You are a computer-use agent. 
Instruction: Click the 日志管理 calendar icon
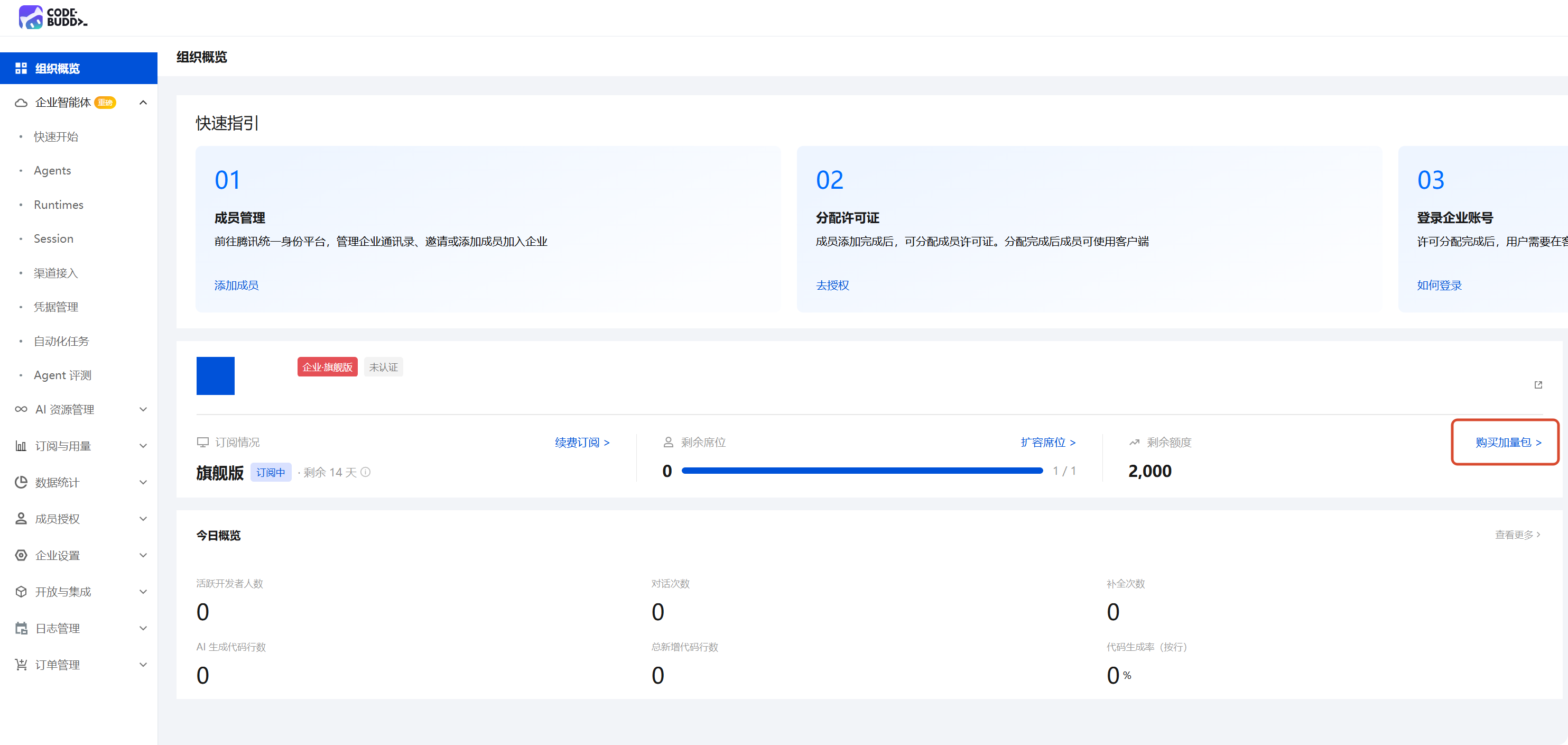click(x=21, y=628)
